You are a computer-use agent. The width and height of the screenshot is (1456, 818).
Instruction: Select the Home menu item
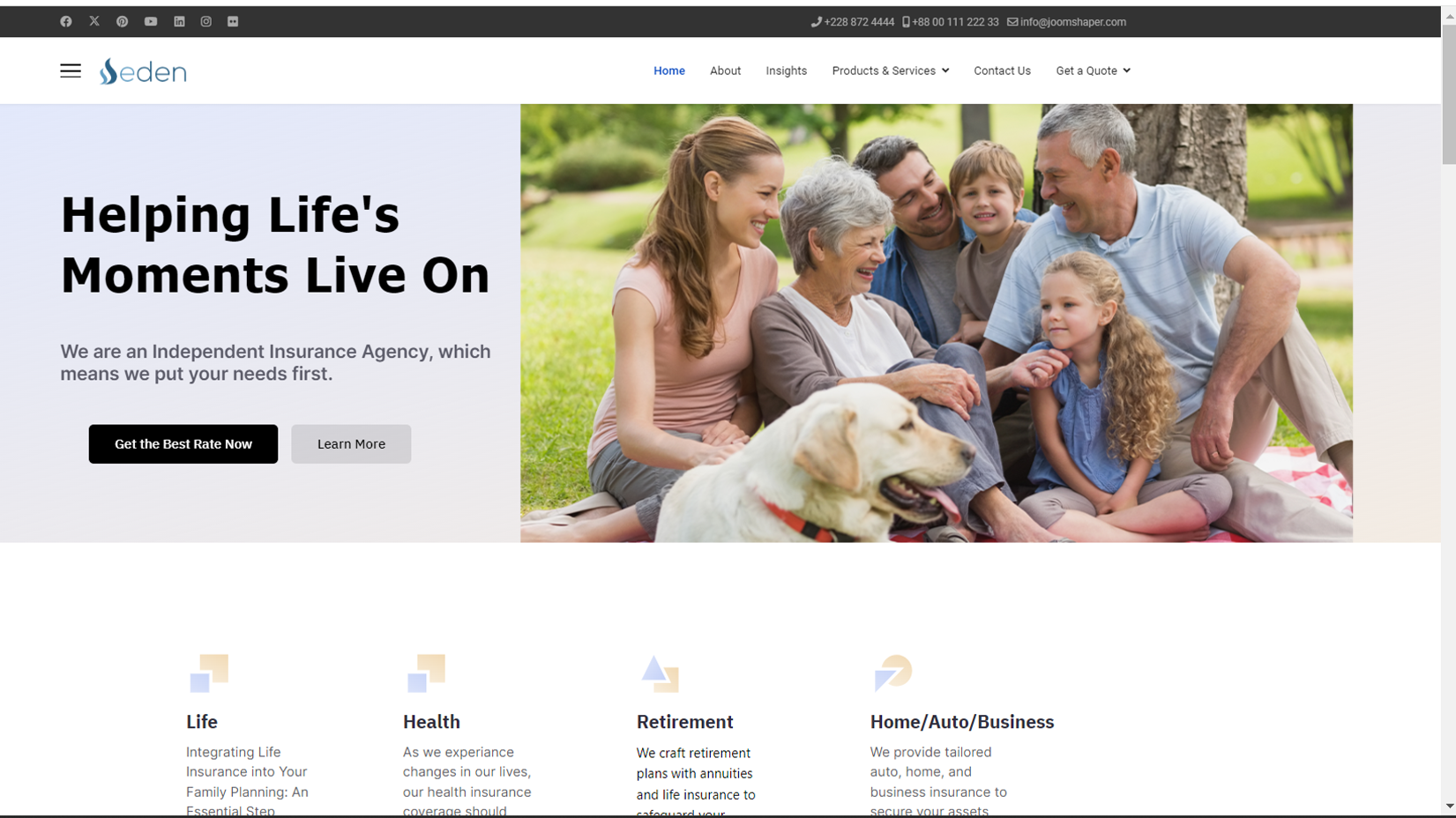[669, 71]
